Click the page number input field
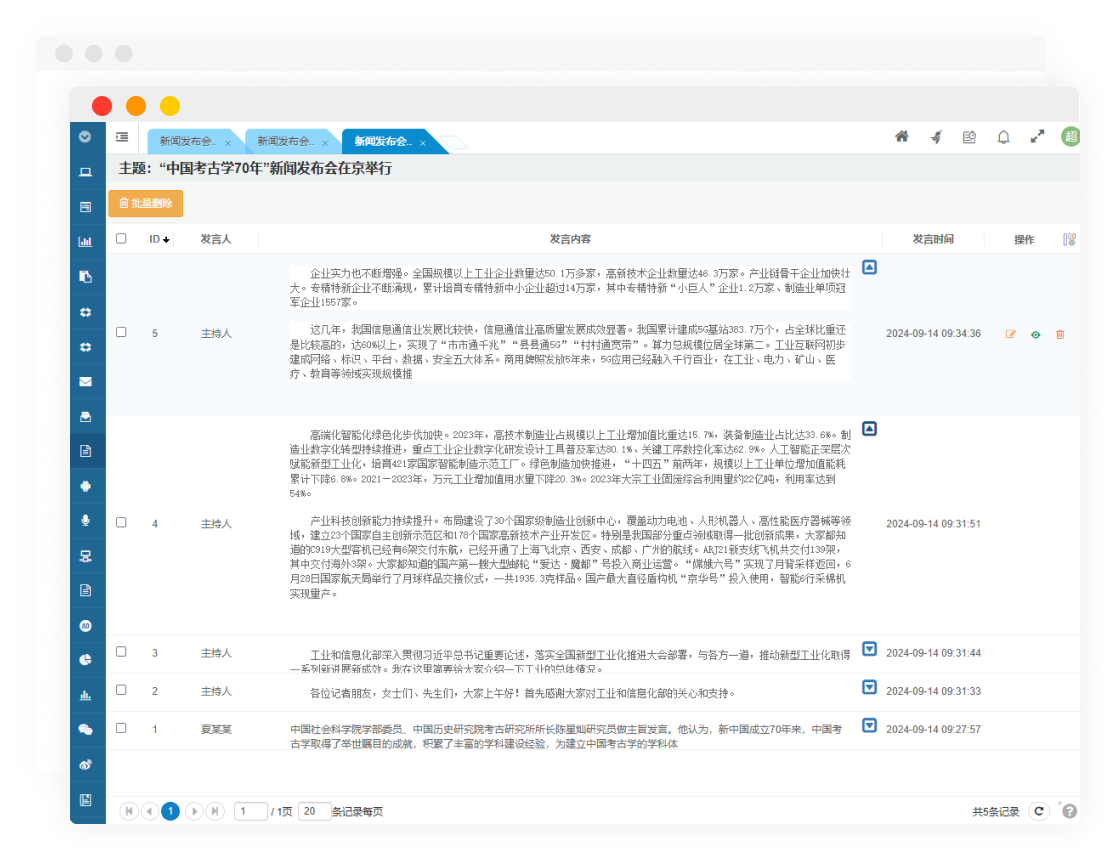Screen dimensions: 1115x859 tap(250, 811)
